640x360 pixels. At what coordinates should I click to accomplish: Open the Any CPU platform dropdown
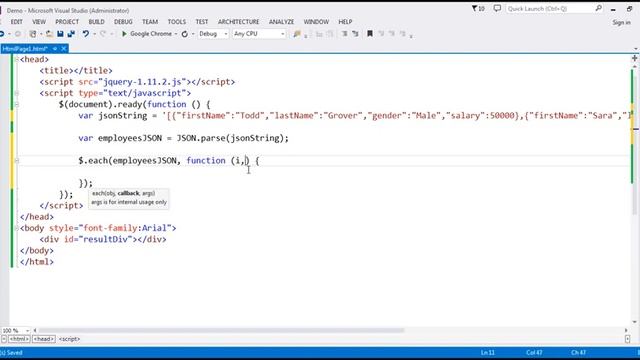point(259,34)
